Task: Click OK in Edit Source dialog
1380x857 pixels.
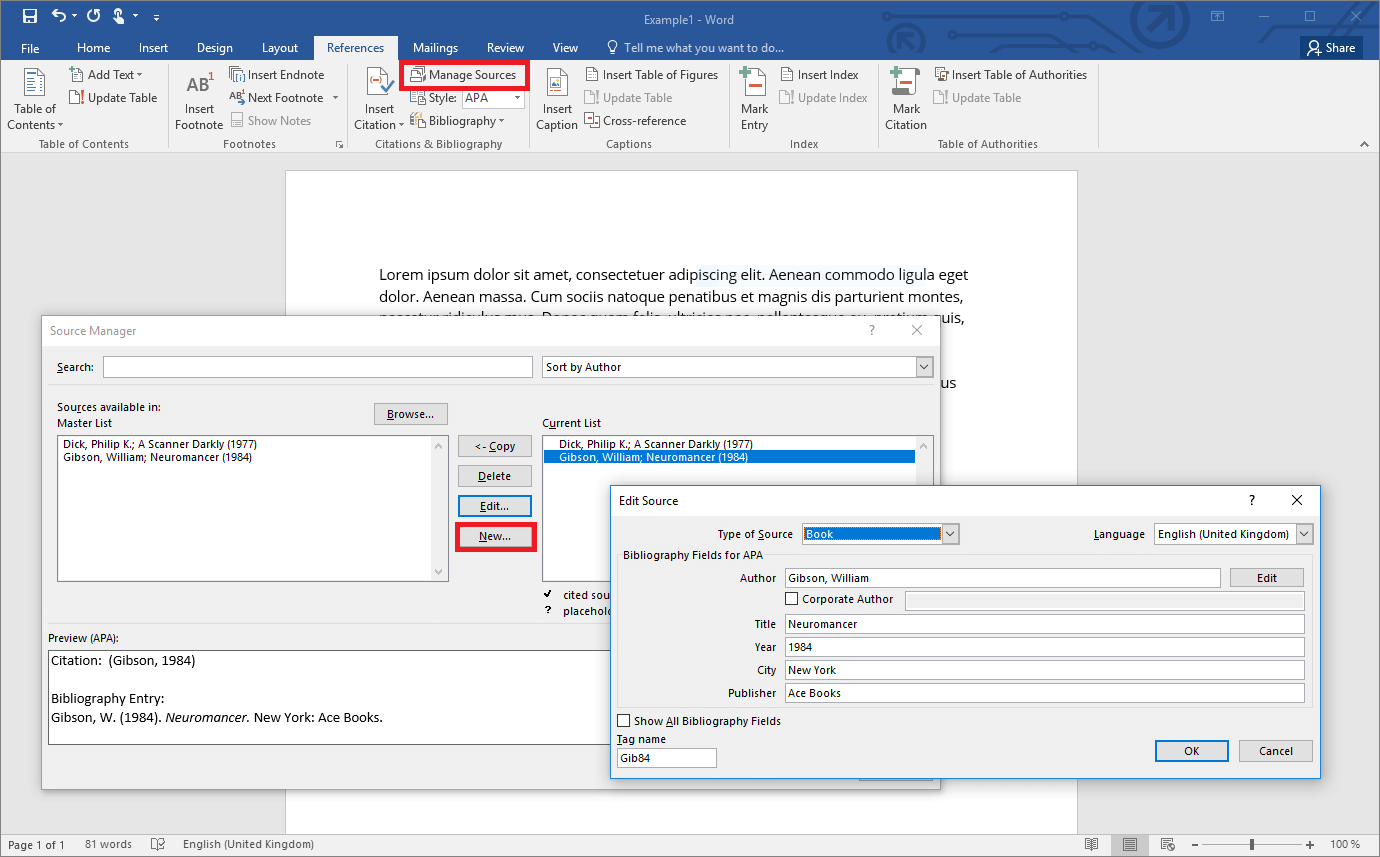Action: (1191, 751)
